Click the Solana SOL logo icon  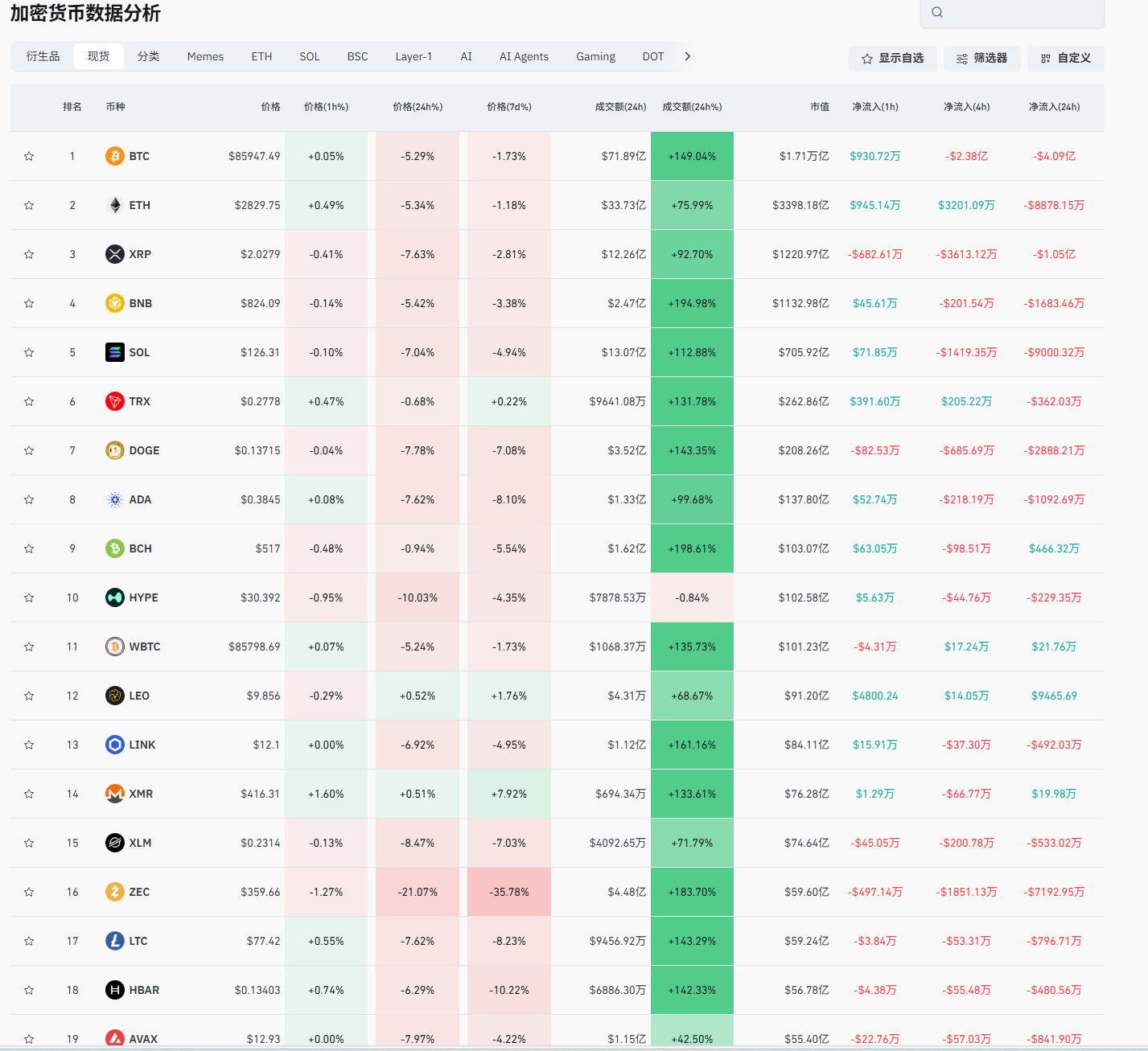coord(115,352)
